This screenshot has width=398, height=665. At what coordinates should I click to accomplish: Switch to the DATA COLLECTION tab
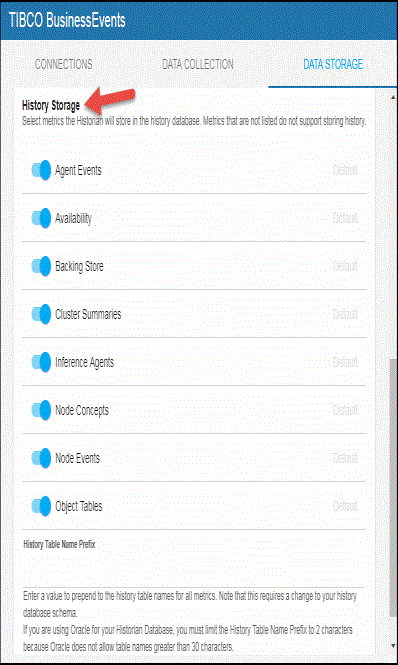198,64
